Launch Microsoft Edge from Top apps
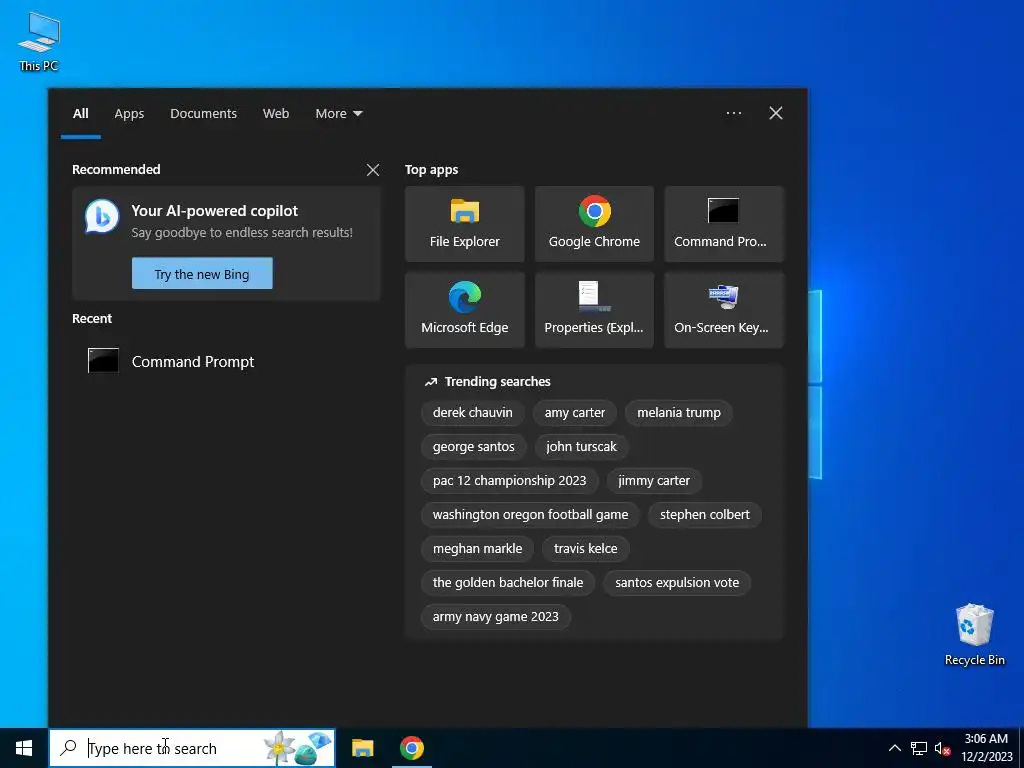 (464, 310)
